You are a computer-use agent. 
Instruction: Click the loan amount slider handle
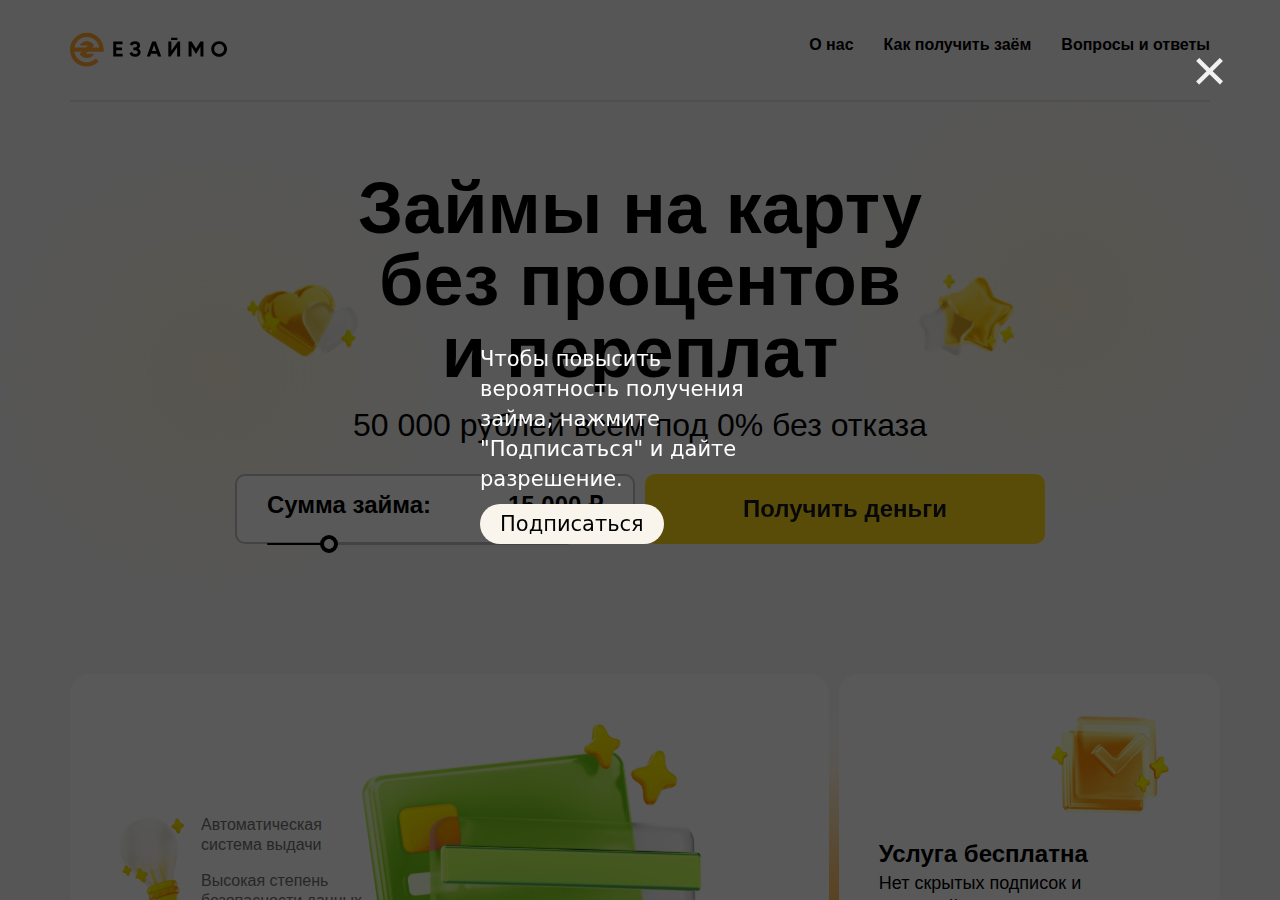tap(329, 544)
